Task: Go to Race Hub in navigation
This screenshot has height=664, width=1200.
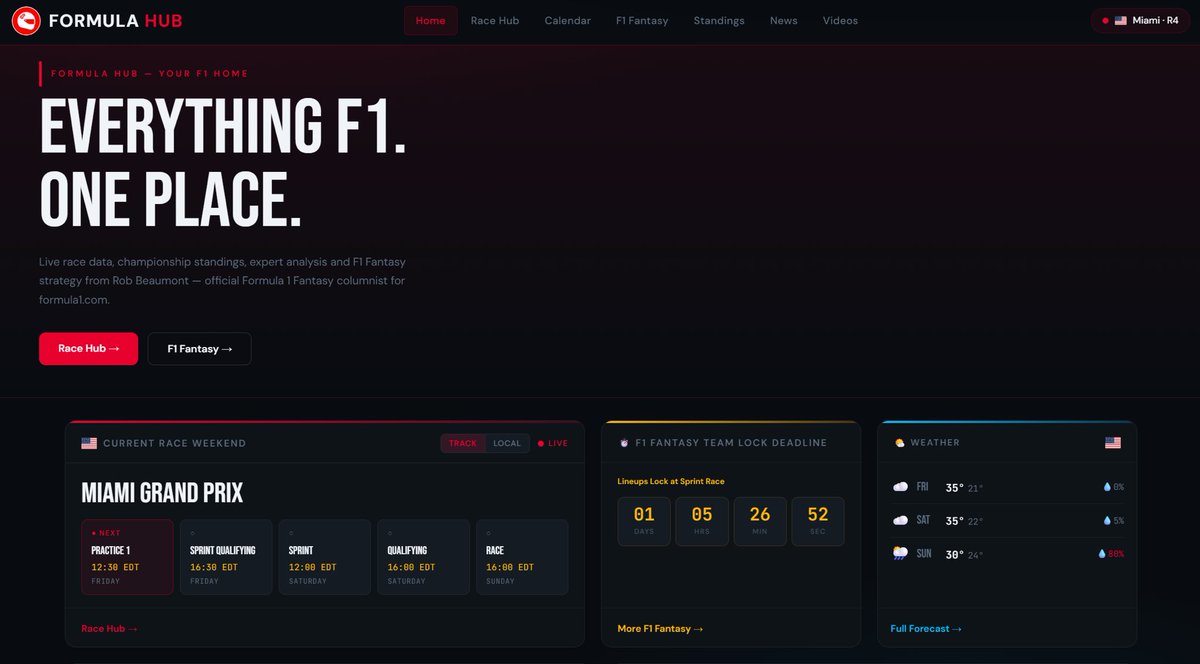Action: point(495,20)
